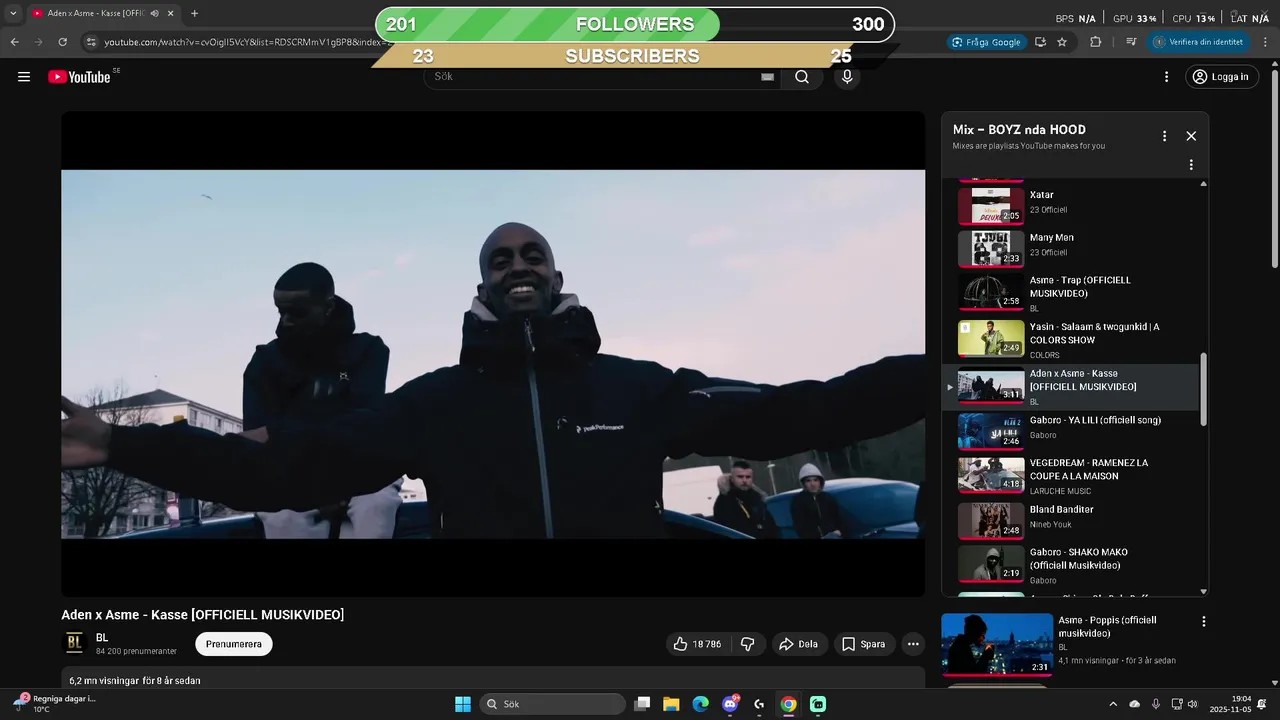Select Gaboro - YA LILI playlist item

pyautogui.click(x=1072, y=431)
